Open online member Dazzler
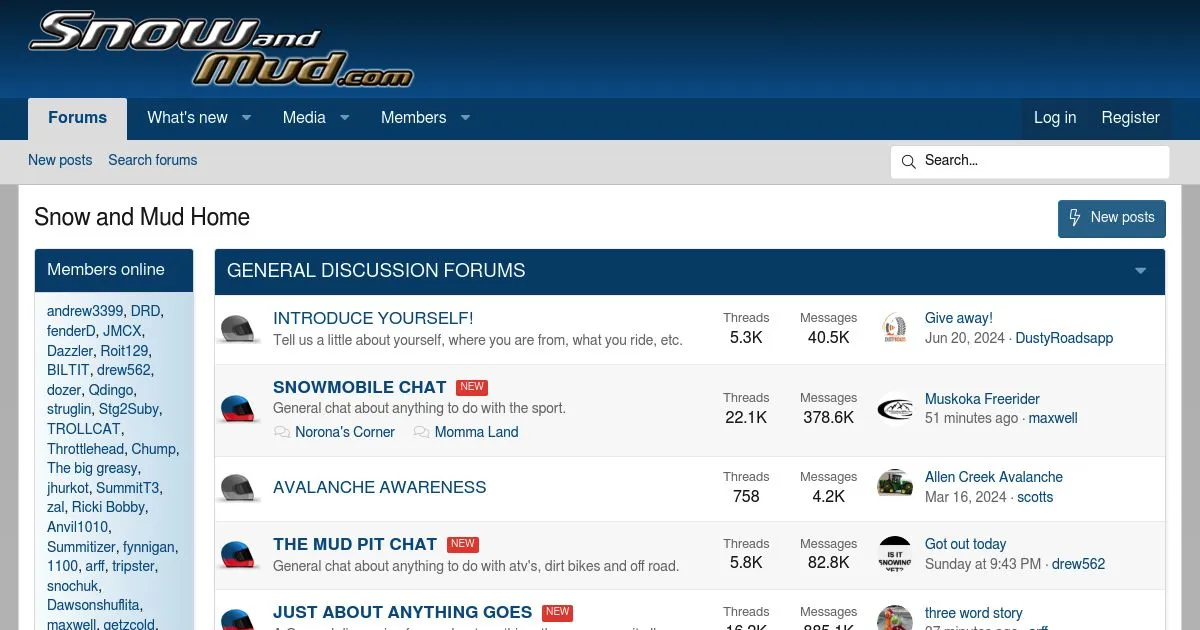1200x630 pixels. (x=69, y=351)
